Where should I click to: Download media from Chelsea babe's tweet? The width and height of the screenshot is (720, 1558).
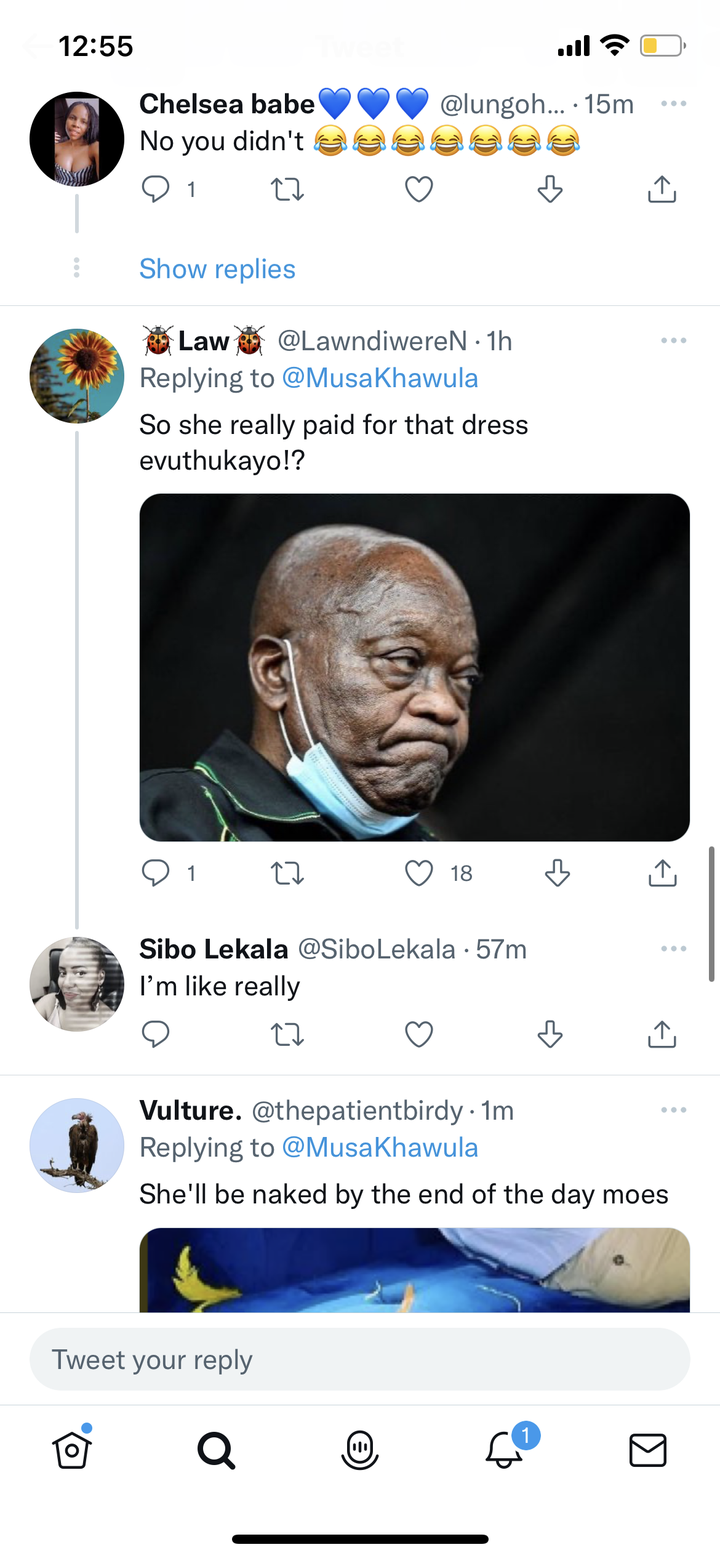pyautogui.click(x=550, y=189)
